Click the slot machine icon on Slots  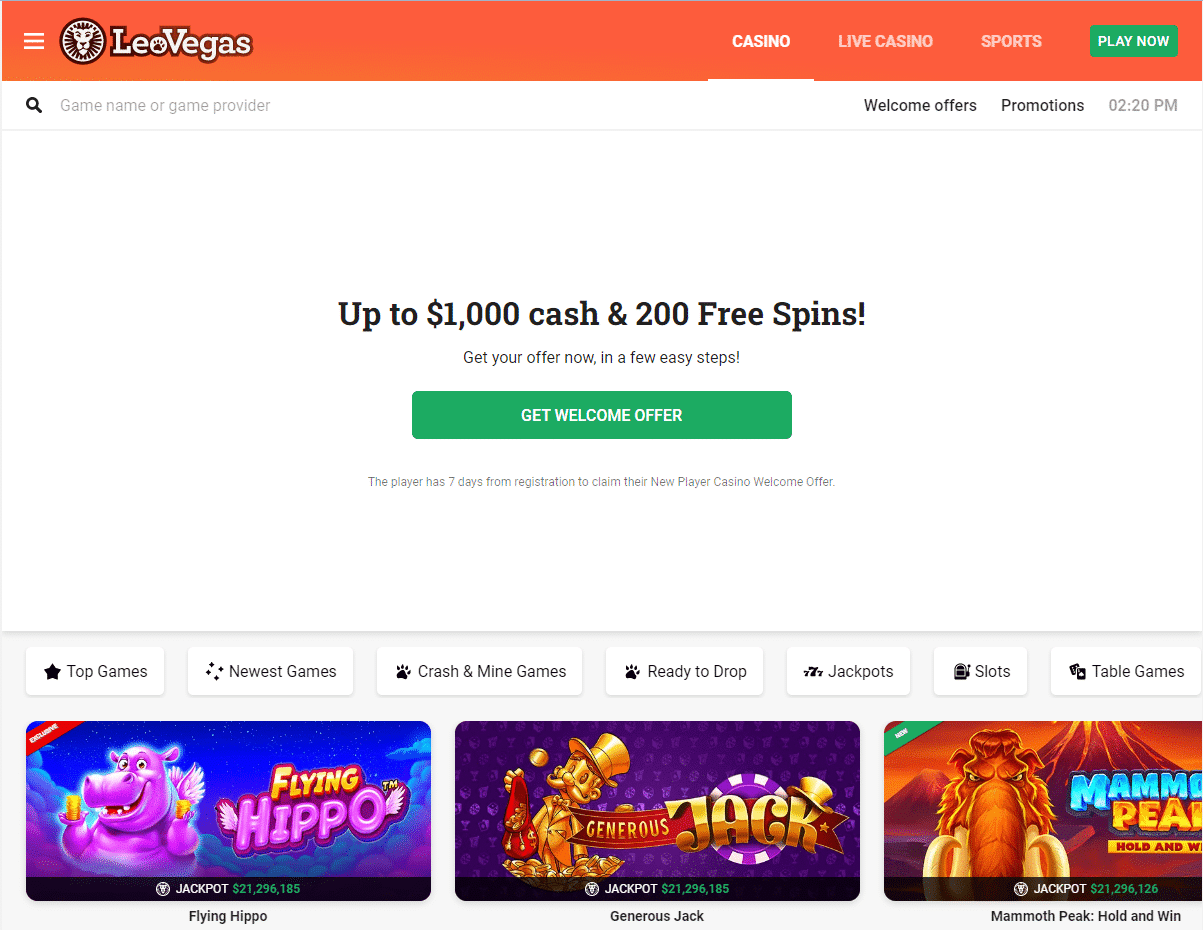tap(962, 672)
